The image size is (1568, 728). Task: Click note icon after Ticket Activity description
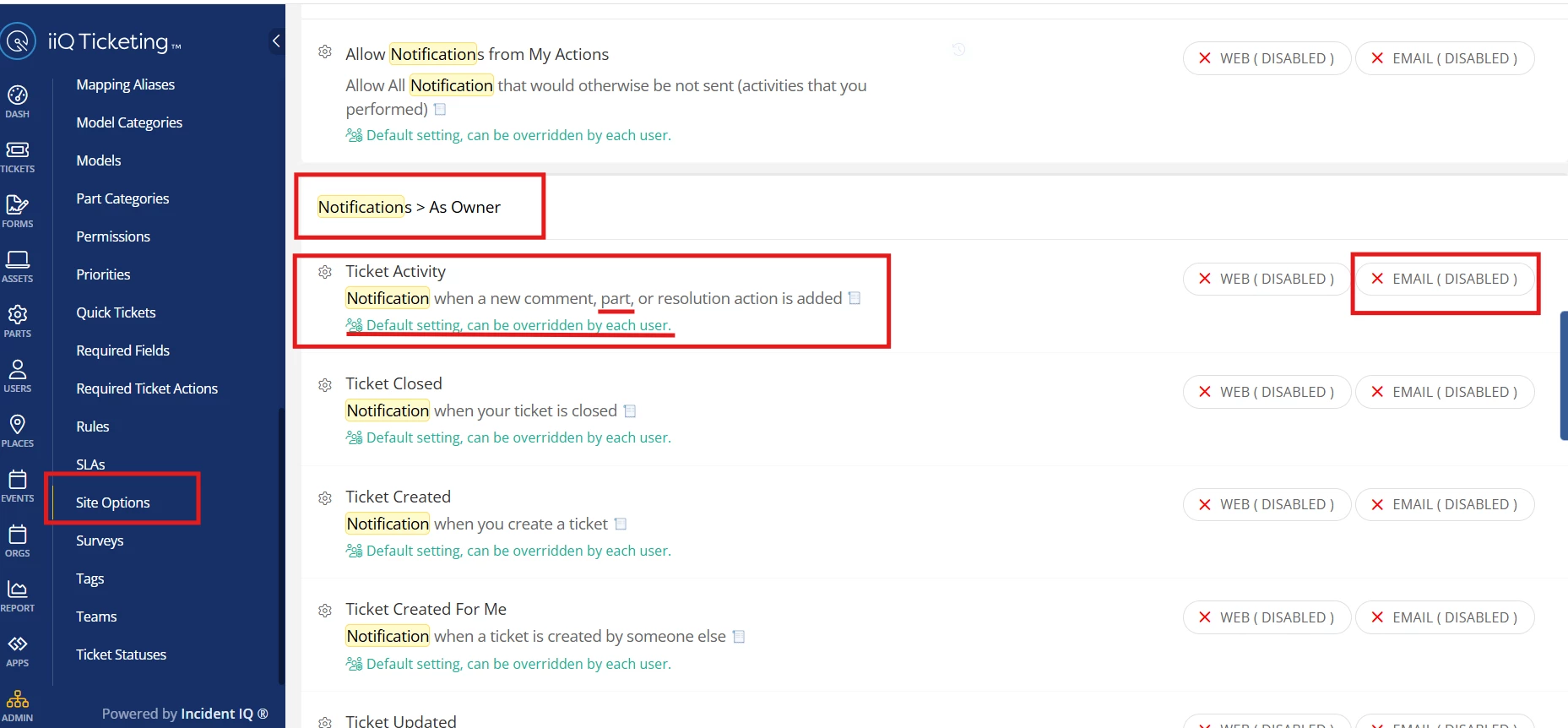coord(855,298)
